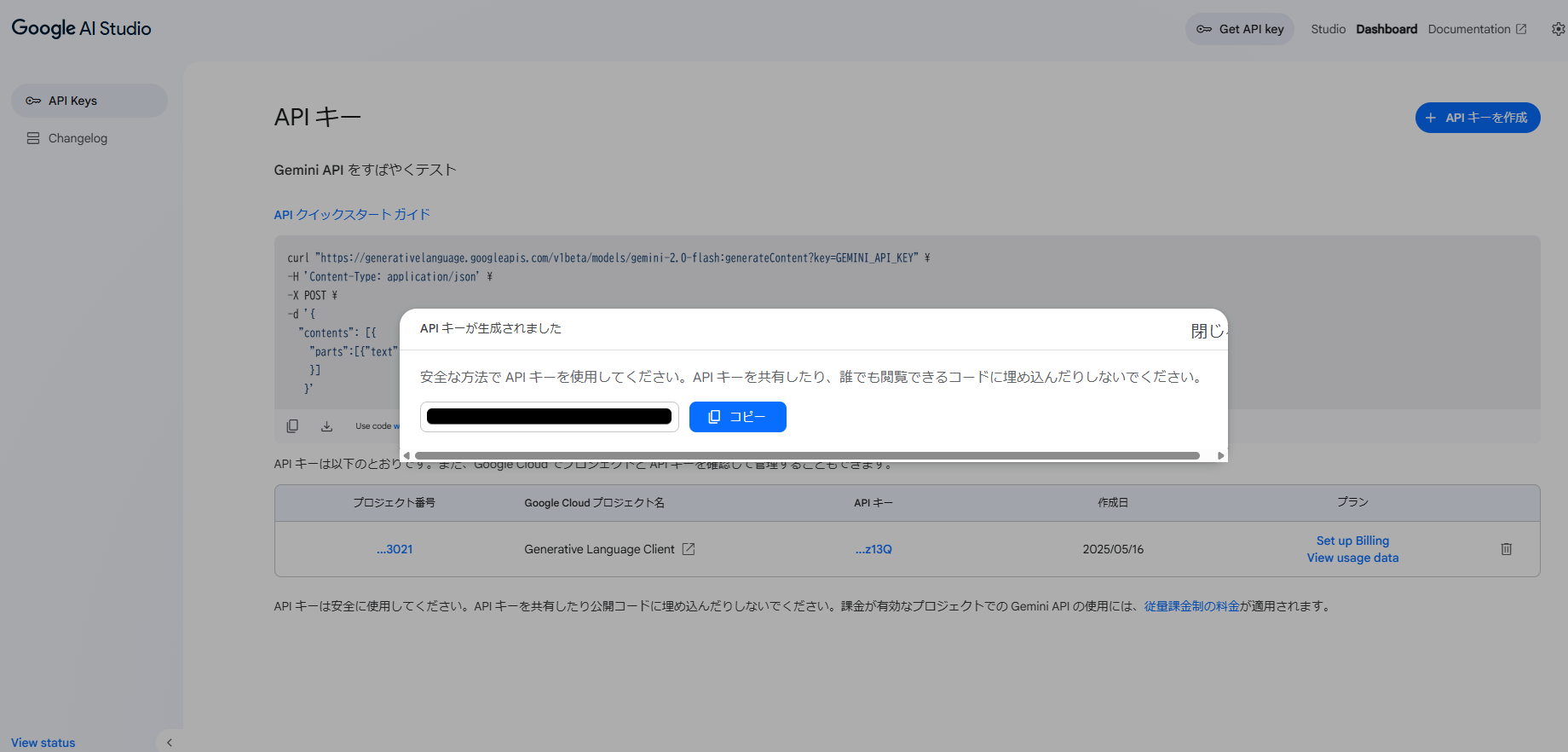The width and height of the screenshot is (1568, 752).
Task: Open the Generative Language Client external link icon
Action: 689,549
